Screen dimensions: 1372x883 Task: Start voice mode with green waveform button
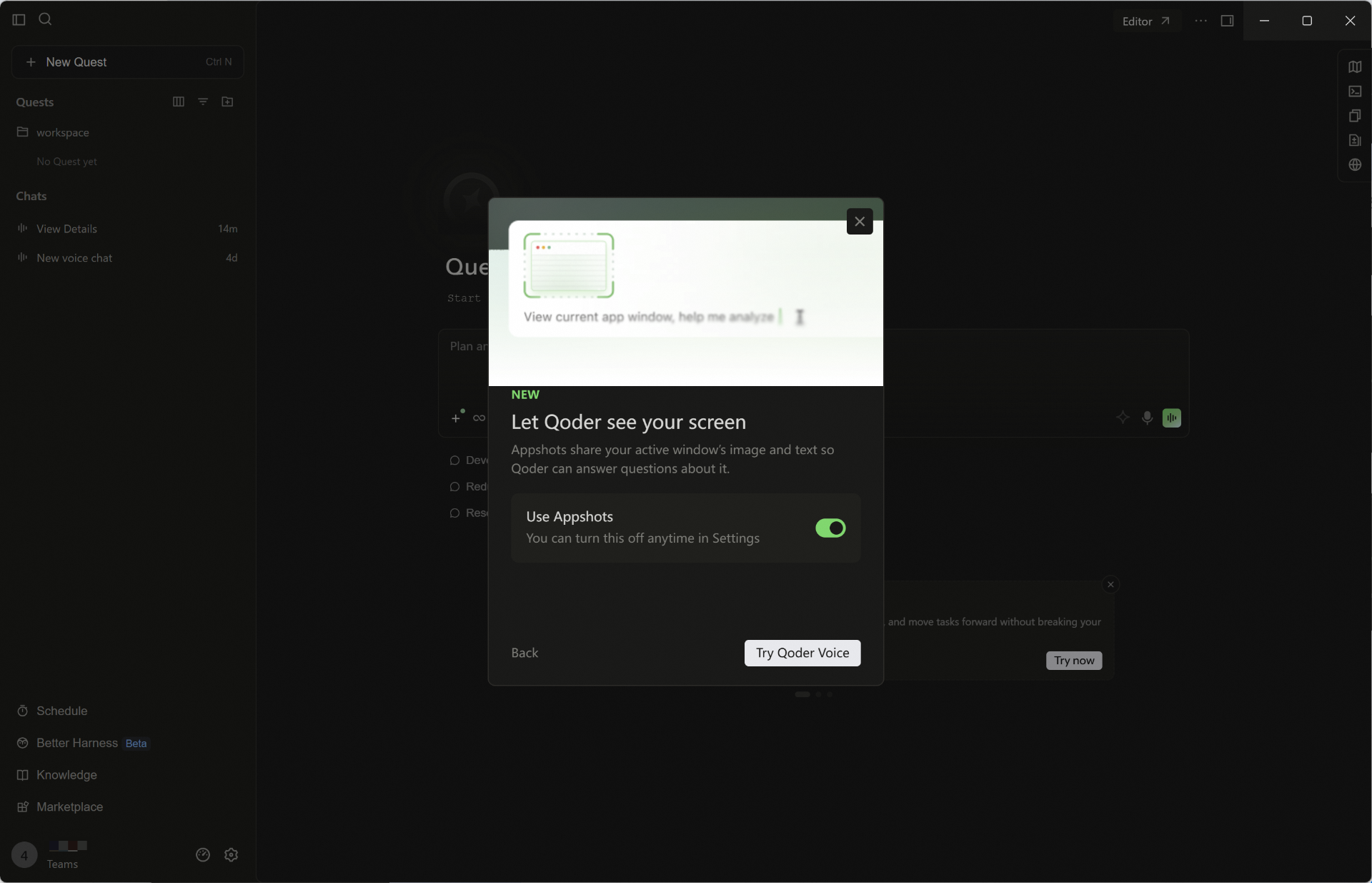coord(1172,418)
